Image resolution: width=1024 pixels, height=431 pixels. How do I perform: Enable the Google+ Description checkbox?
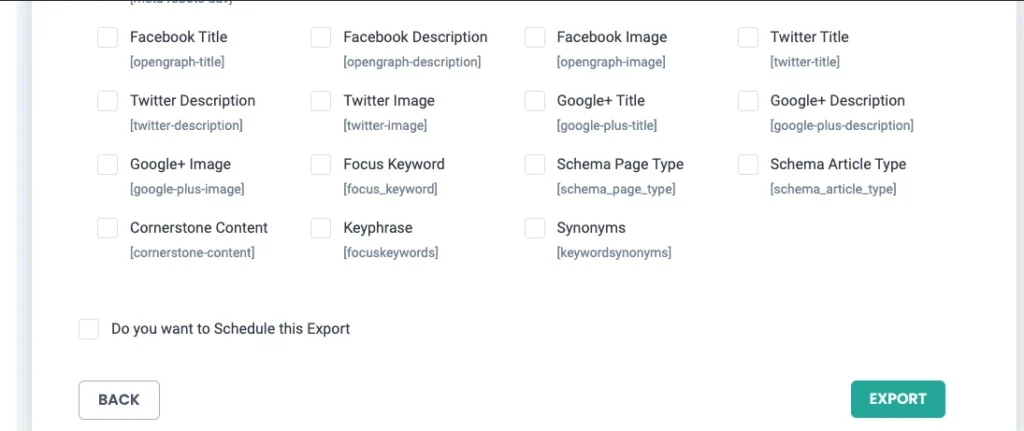coord(748,101)
